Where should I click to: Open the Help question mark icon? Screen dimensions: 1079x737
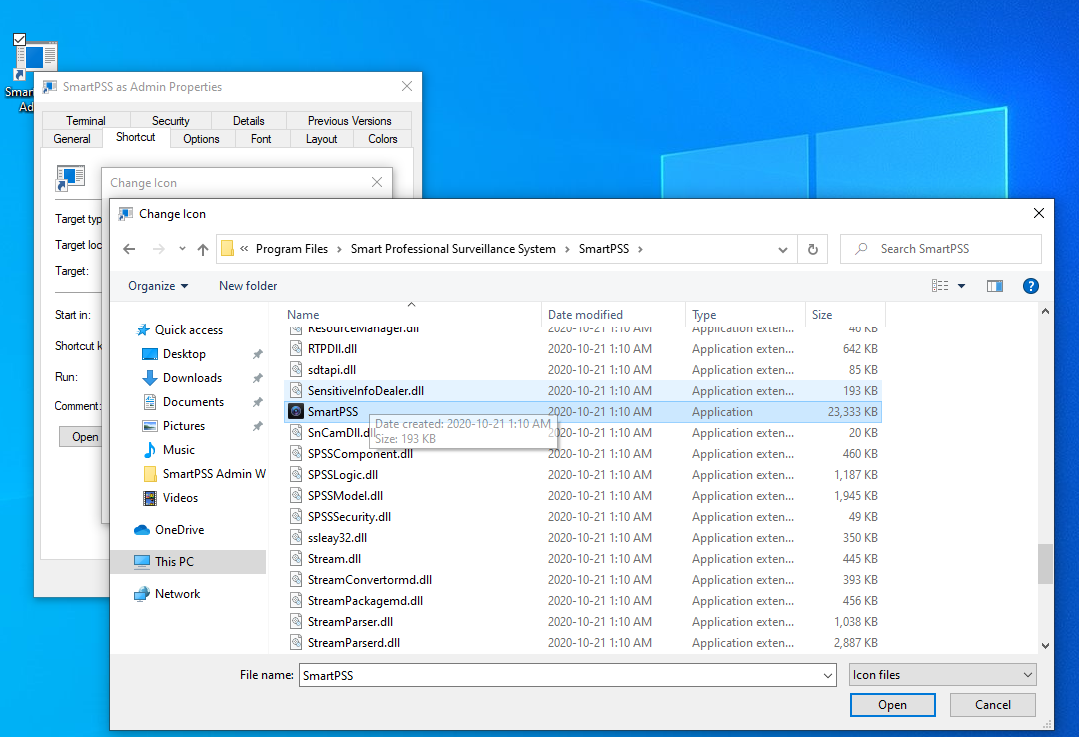[1031, 286]
